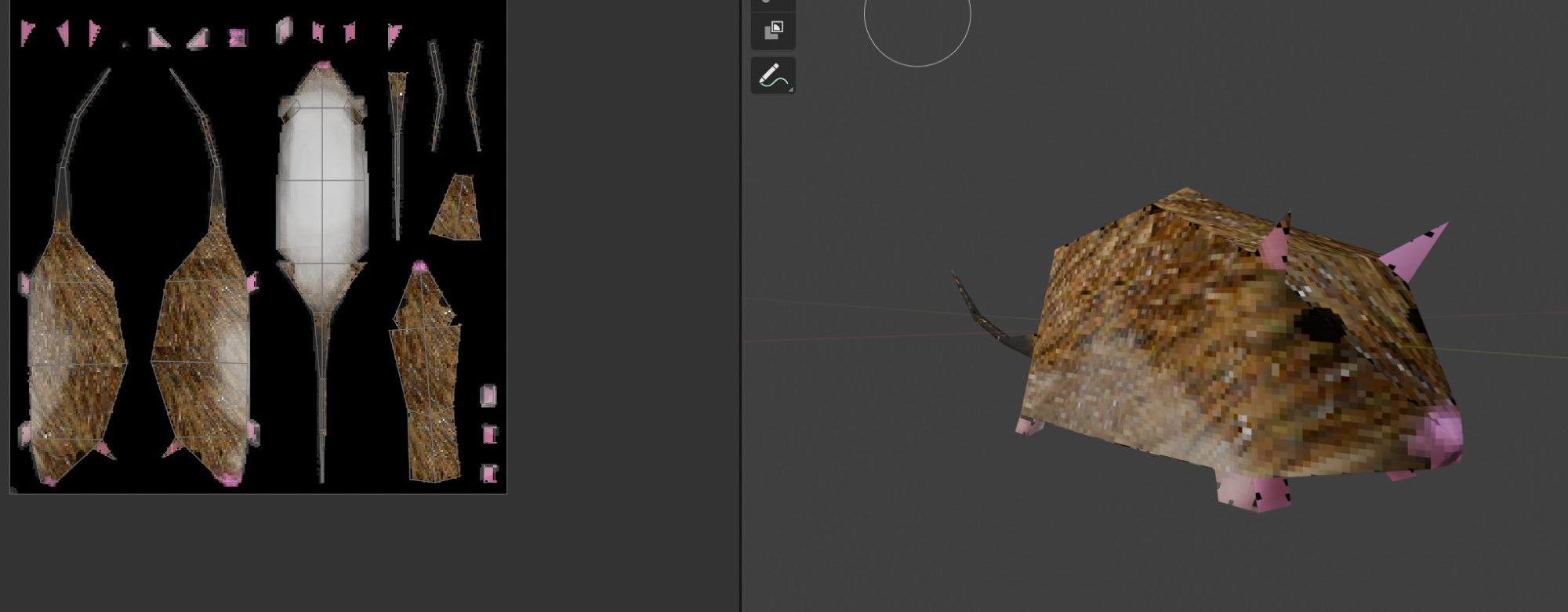
Task: Click the mouse's black eye in viewport
Action: (x=1323, y=323)
